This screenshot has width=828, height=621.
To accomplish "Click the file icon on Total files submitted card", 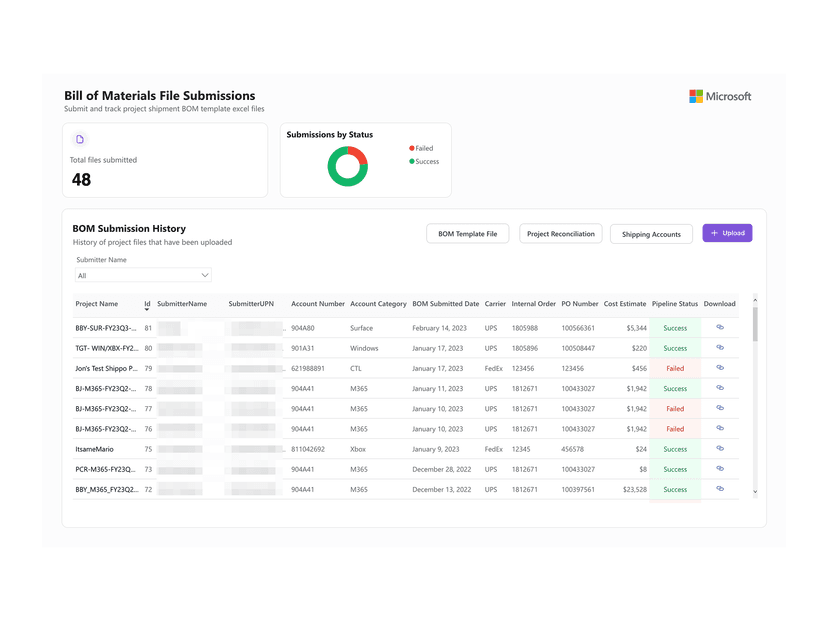I will pyautogui.click(x=80, y=139).
